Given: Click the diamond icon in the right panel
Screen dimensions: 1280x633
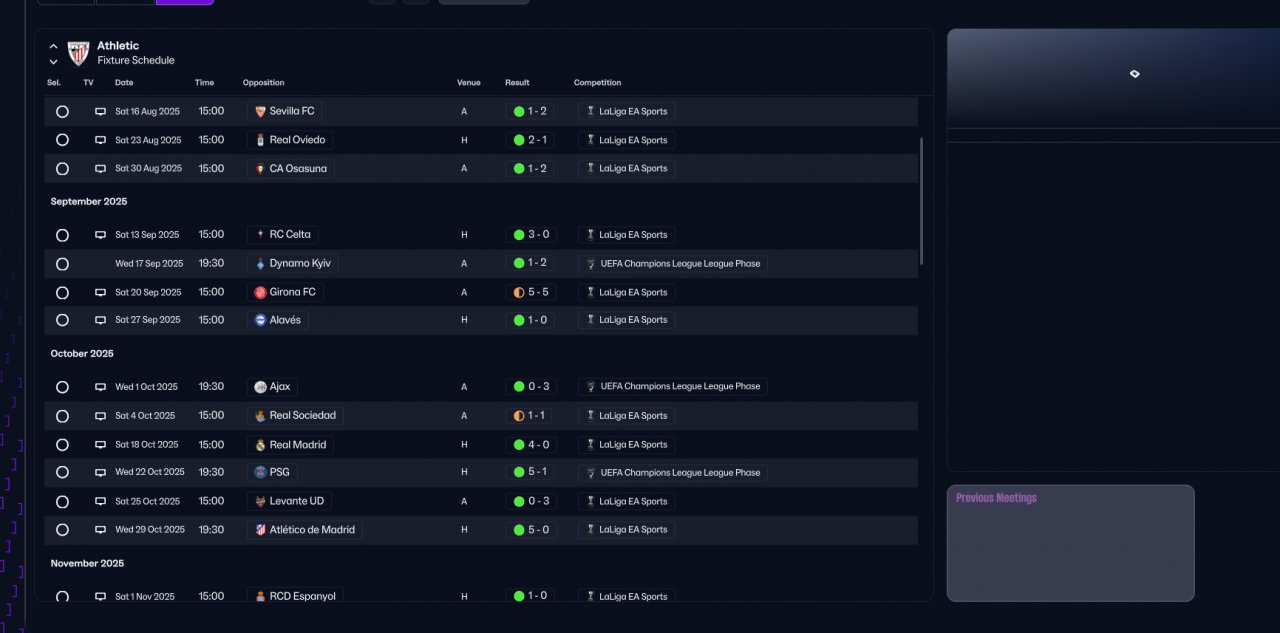Looking at the screenshot, I should tap(1134, 74).
